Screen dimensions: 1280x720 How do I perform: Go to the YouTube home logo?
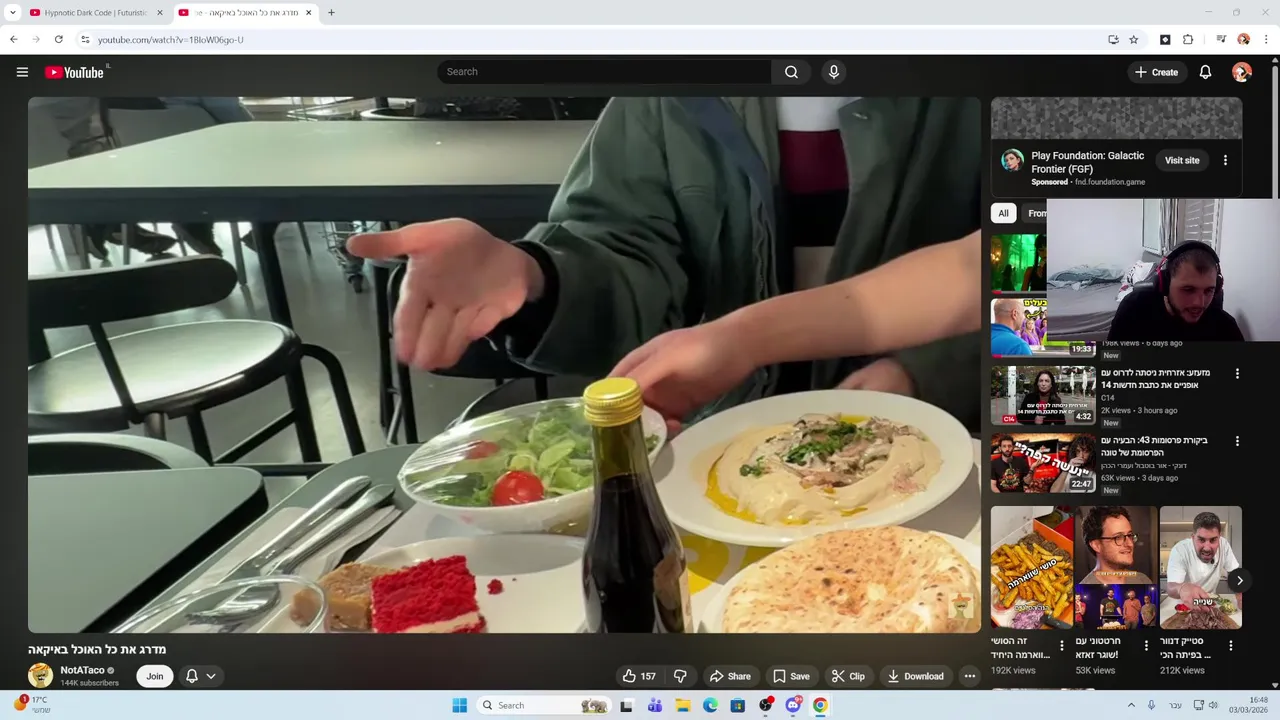coord(74,72)
